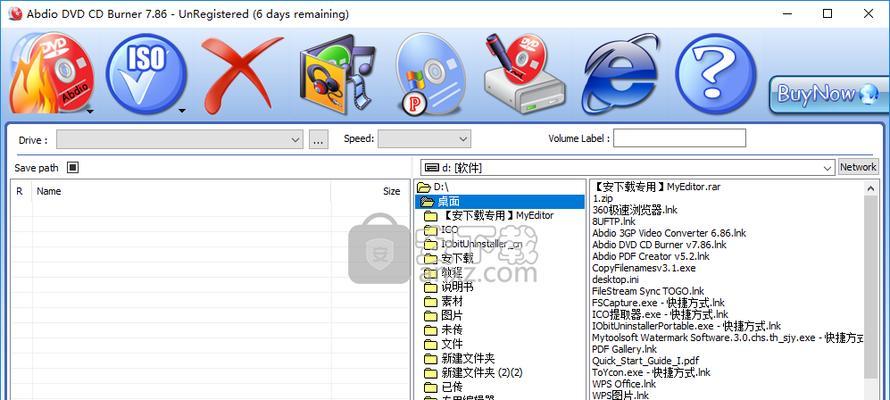Click the disc drive with pen icon
890x400 pixels.
tap(524, 74)
